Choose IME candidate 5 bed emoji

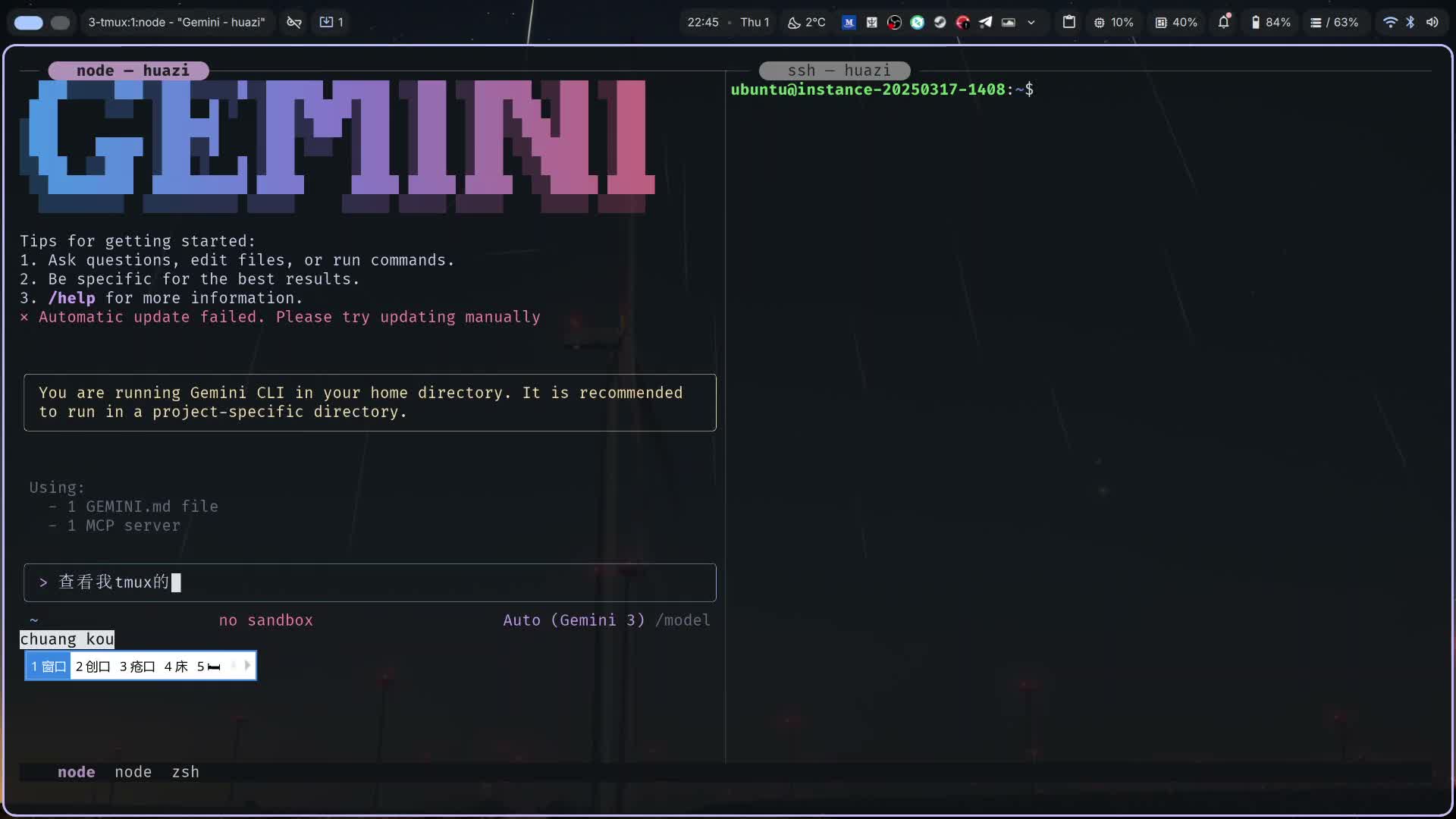(x=209, y=667)
